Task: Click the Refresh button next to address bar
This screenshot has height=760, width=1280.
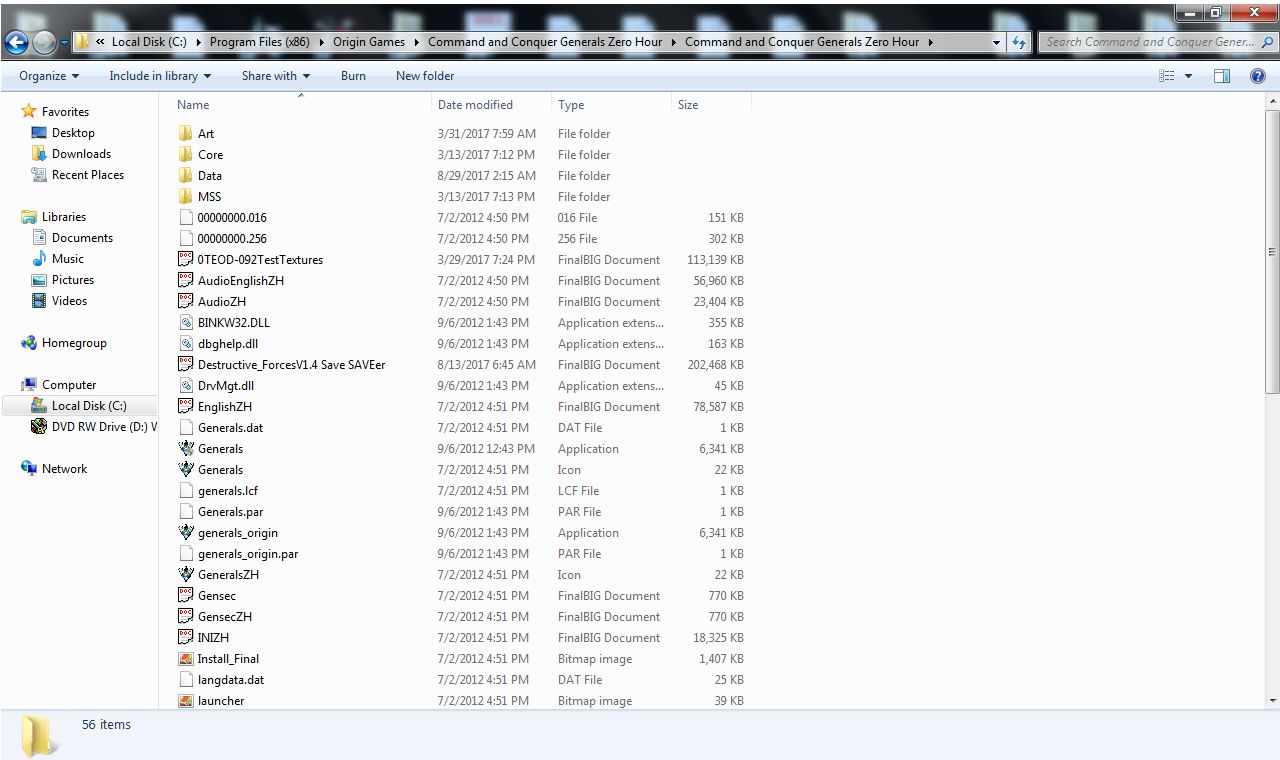Action: click(1019, 42)
